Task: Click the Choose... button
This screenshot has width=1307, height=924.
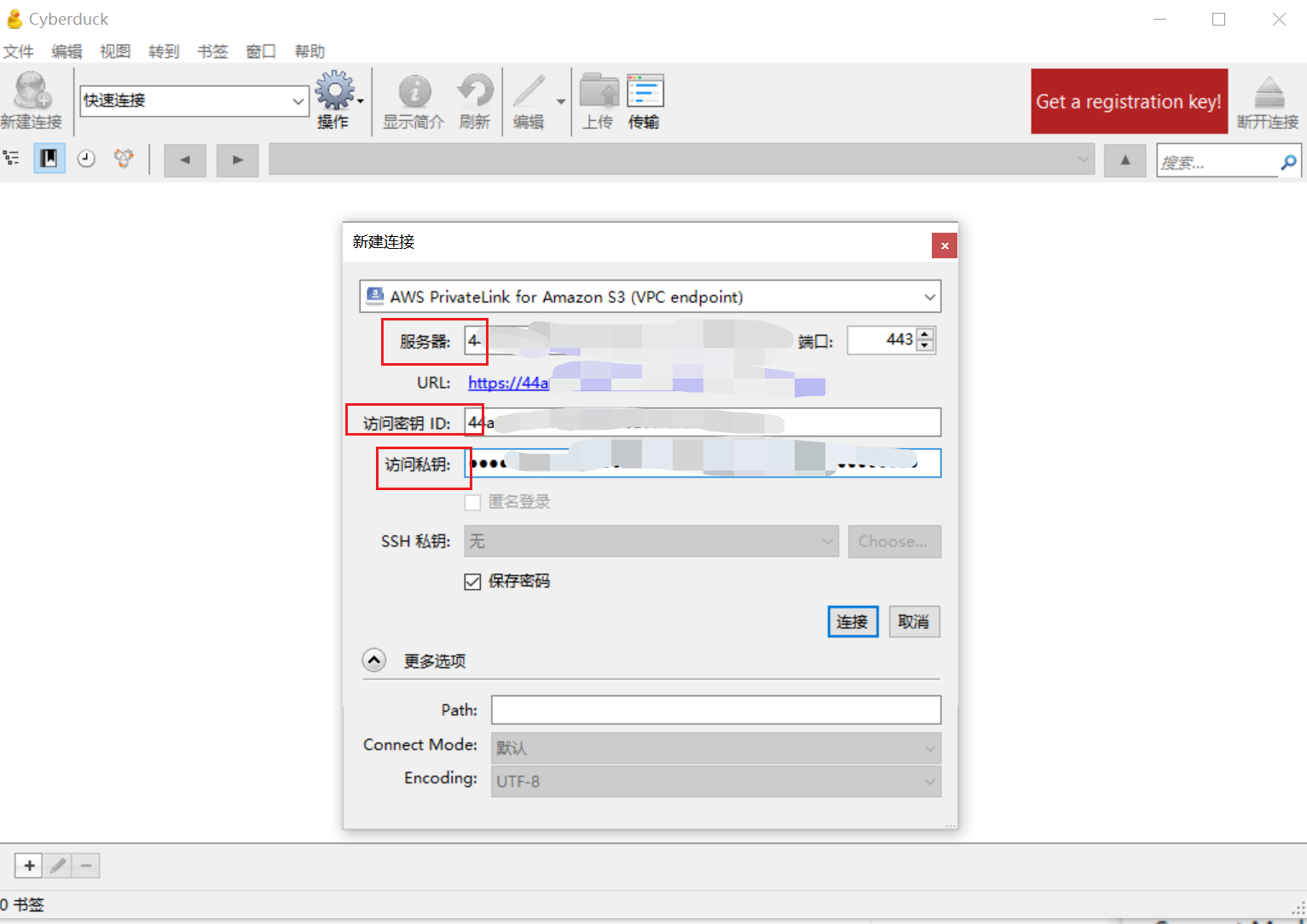Action: pos(894,541)
